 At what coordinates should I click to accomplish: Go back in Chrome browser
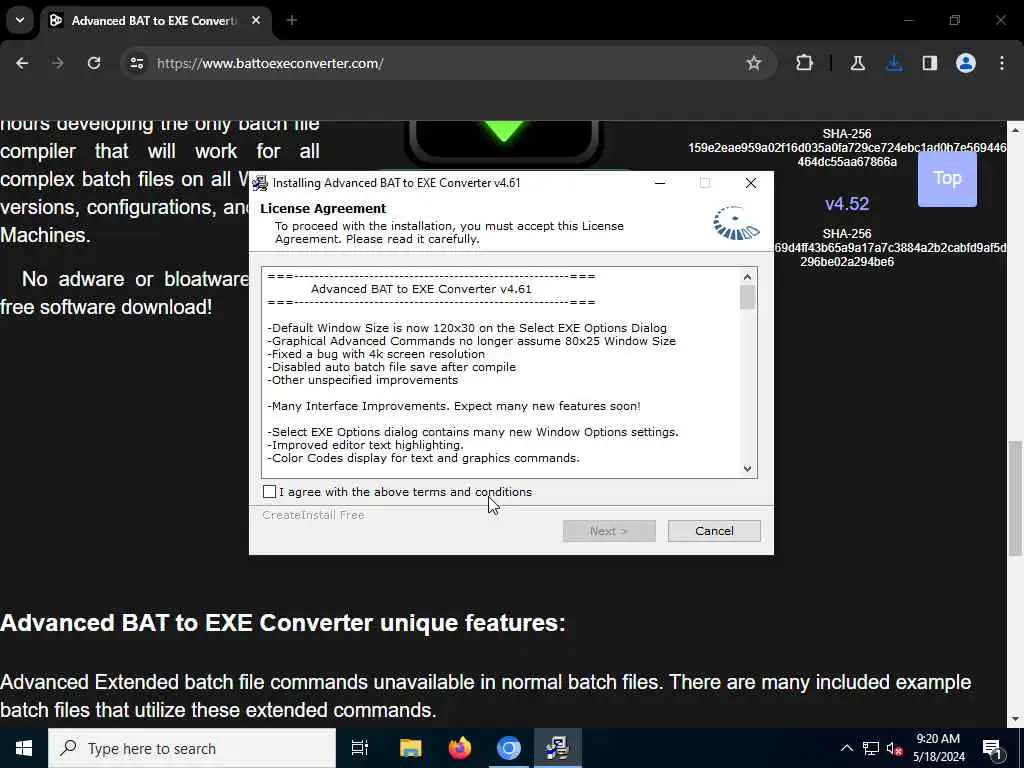[22, 63]
